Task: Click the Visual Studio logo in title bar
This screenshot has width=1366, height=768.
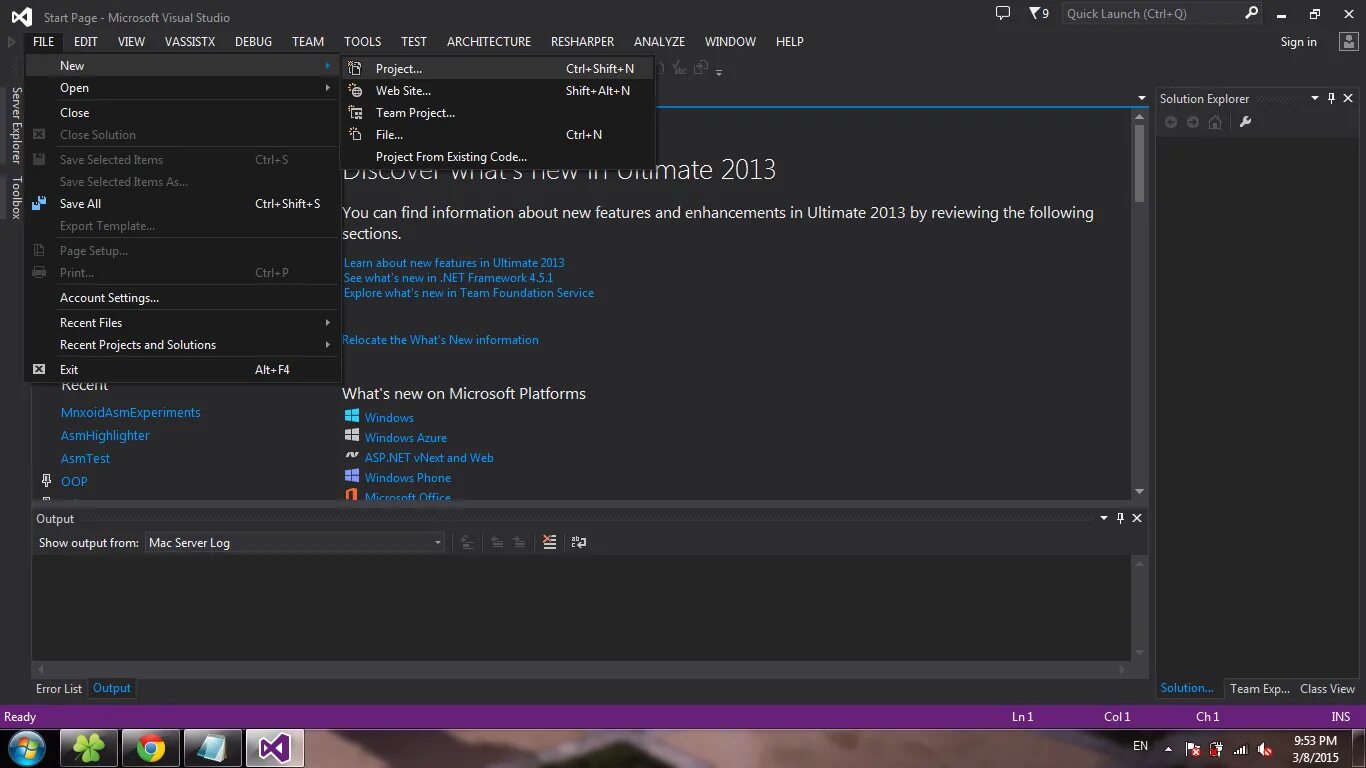Action: coord(21,17)
